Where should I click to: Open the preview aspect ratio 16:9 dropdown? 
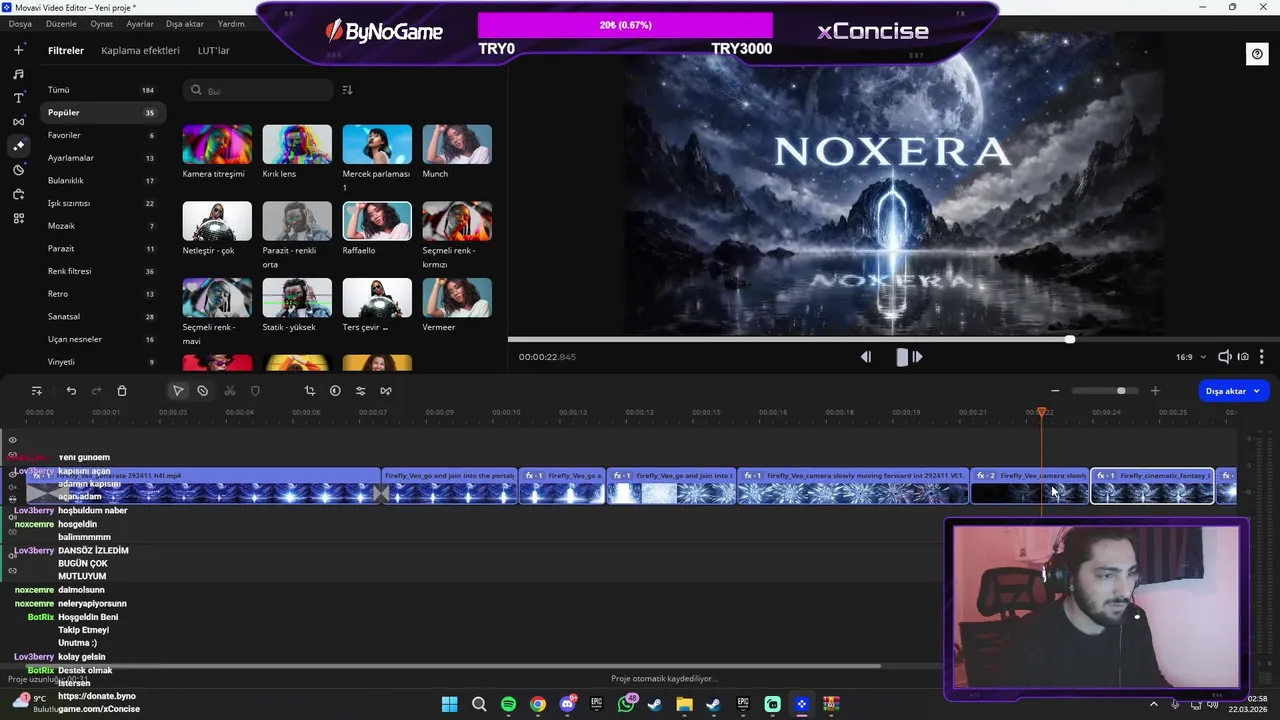point(1190,357)
